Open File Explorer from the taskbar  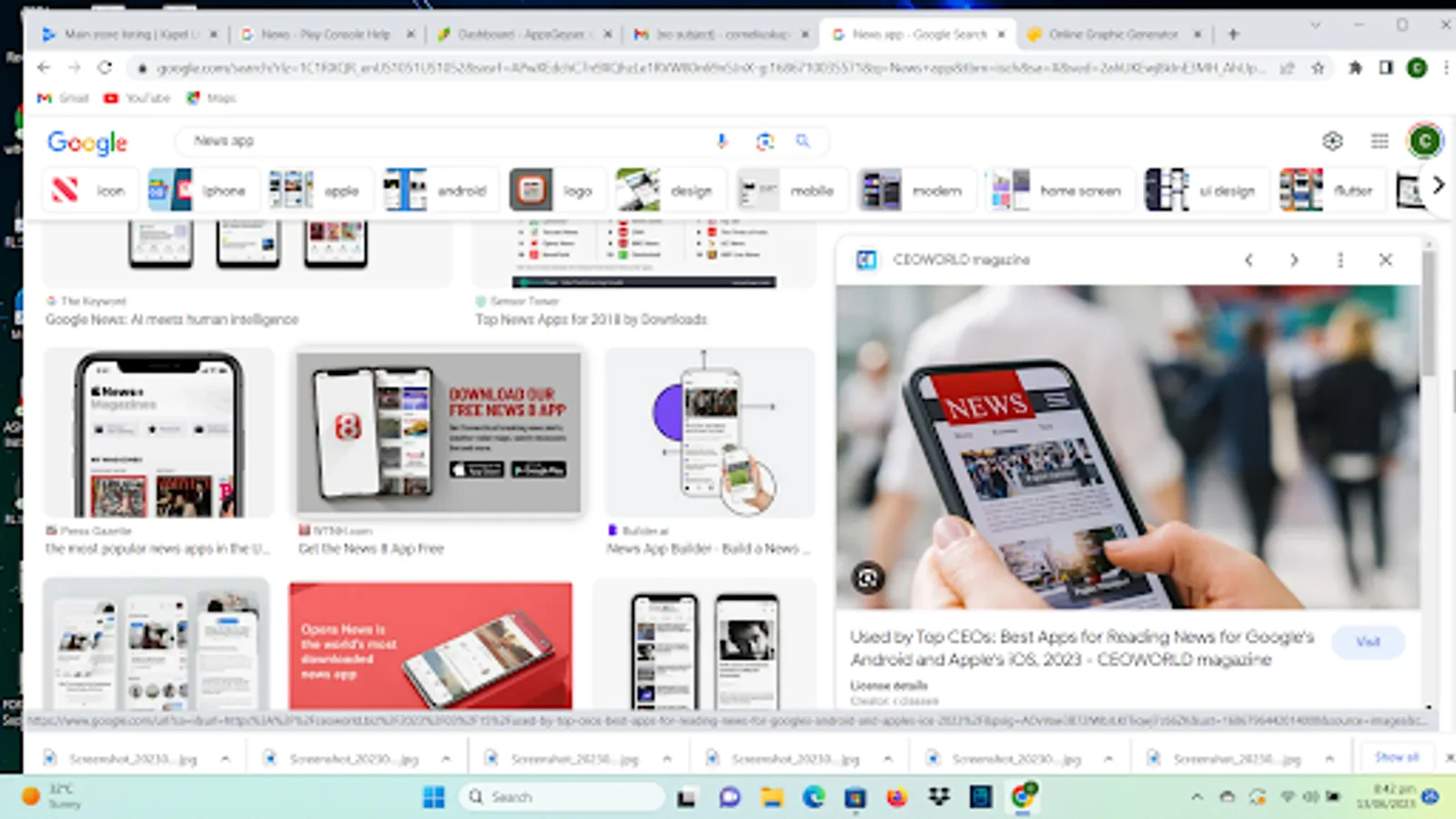772,797
